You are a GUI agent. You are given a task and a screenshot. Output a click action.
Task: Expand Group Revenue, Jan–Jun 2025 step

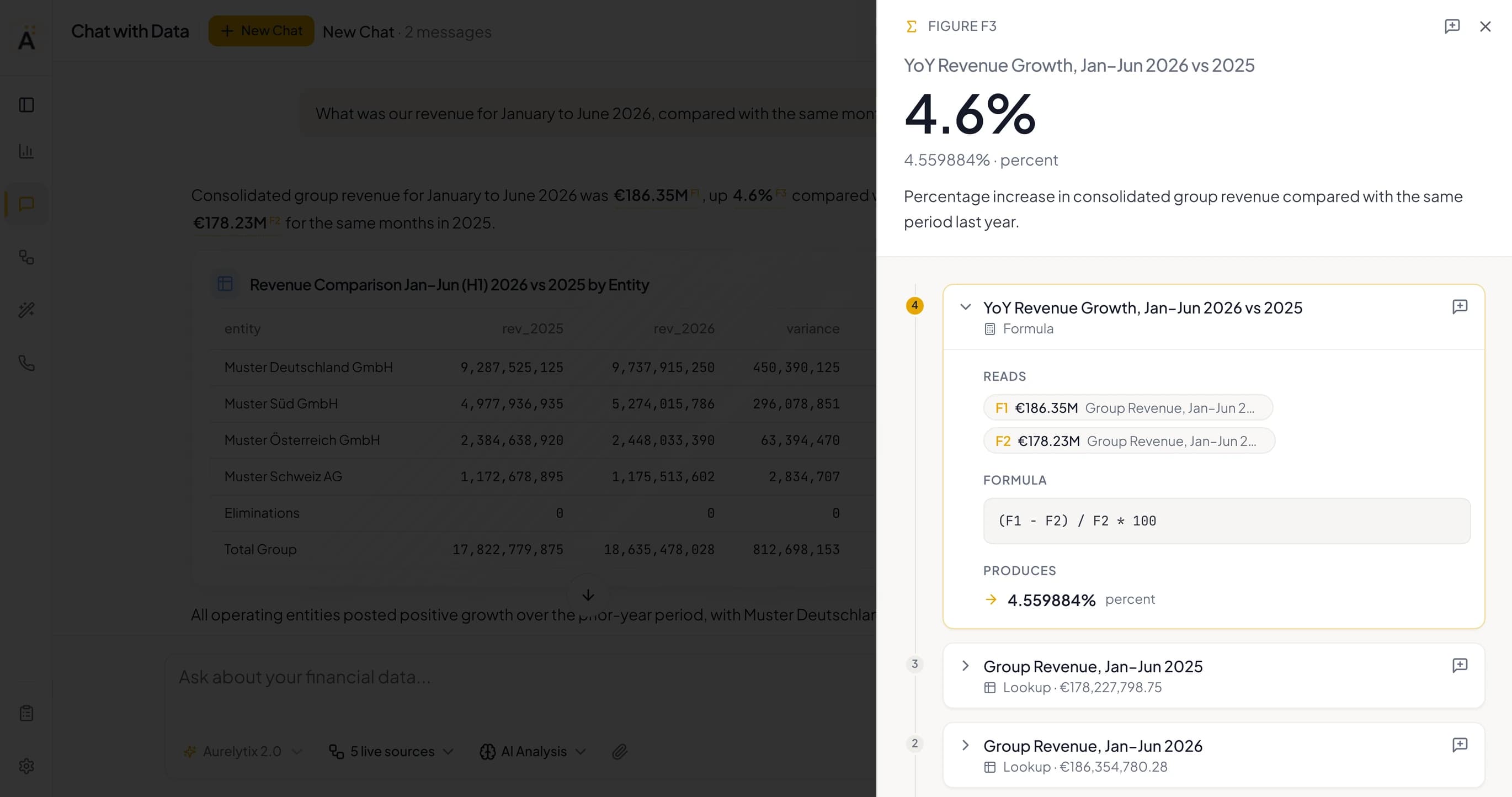(x=966, y=666)
